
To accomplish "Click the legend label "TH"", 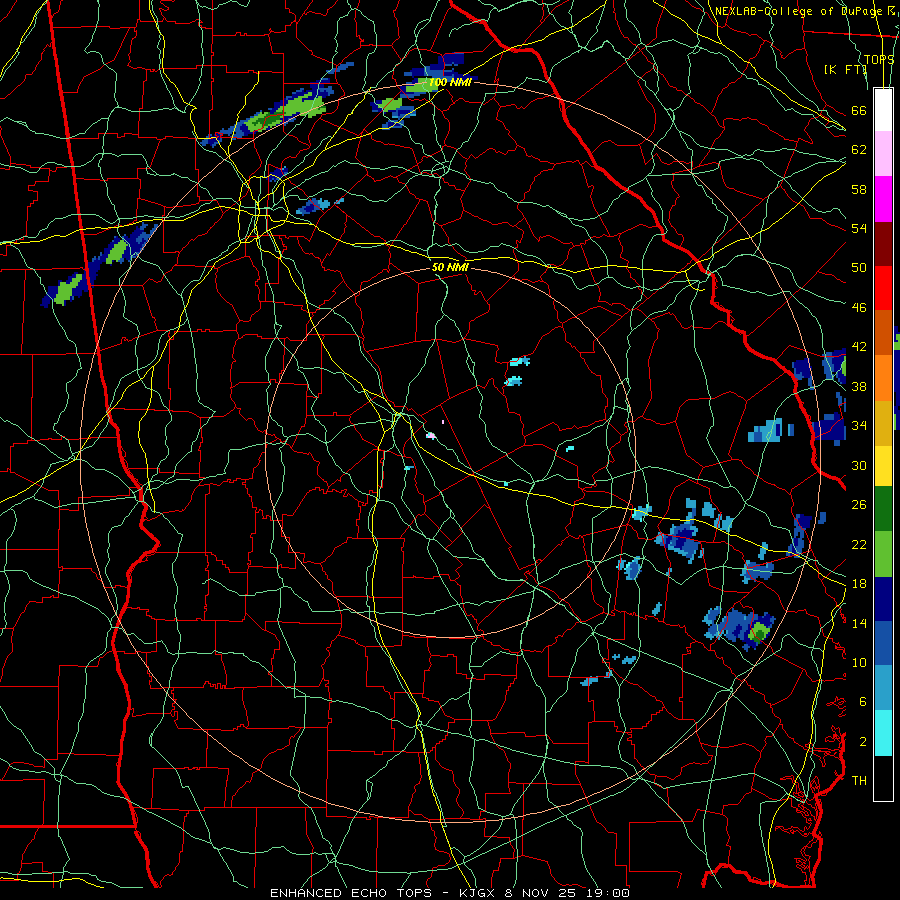I will (x=859, y=780).
